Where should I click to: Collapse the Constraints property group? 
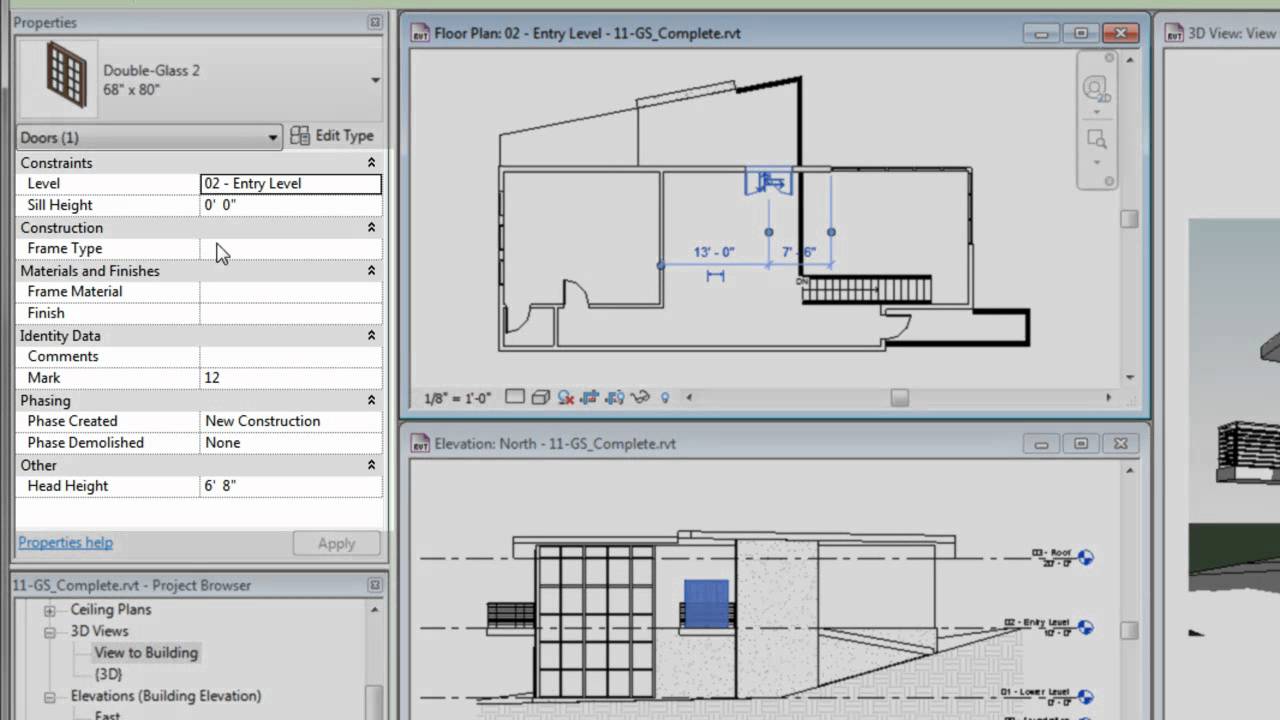(371, 162)
